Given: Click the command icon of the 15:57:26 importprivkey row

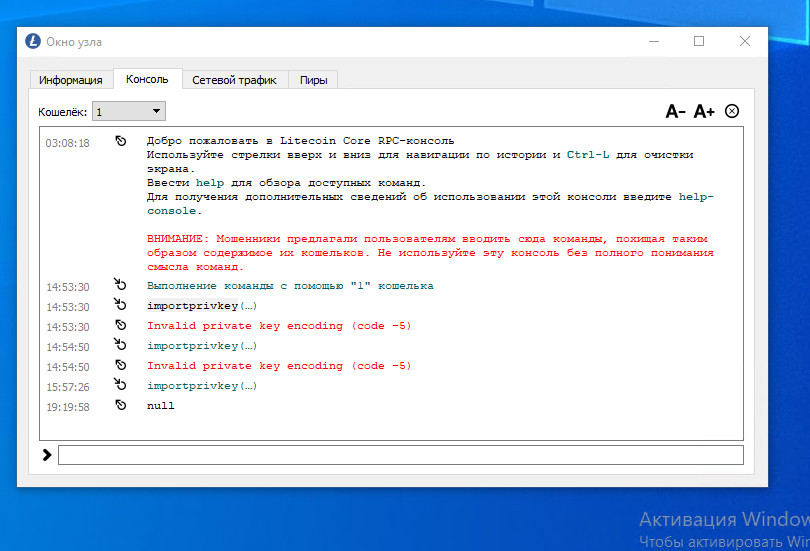Looking at the screenshot, I should click(x=120, y=384).
